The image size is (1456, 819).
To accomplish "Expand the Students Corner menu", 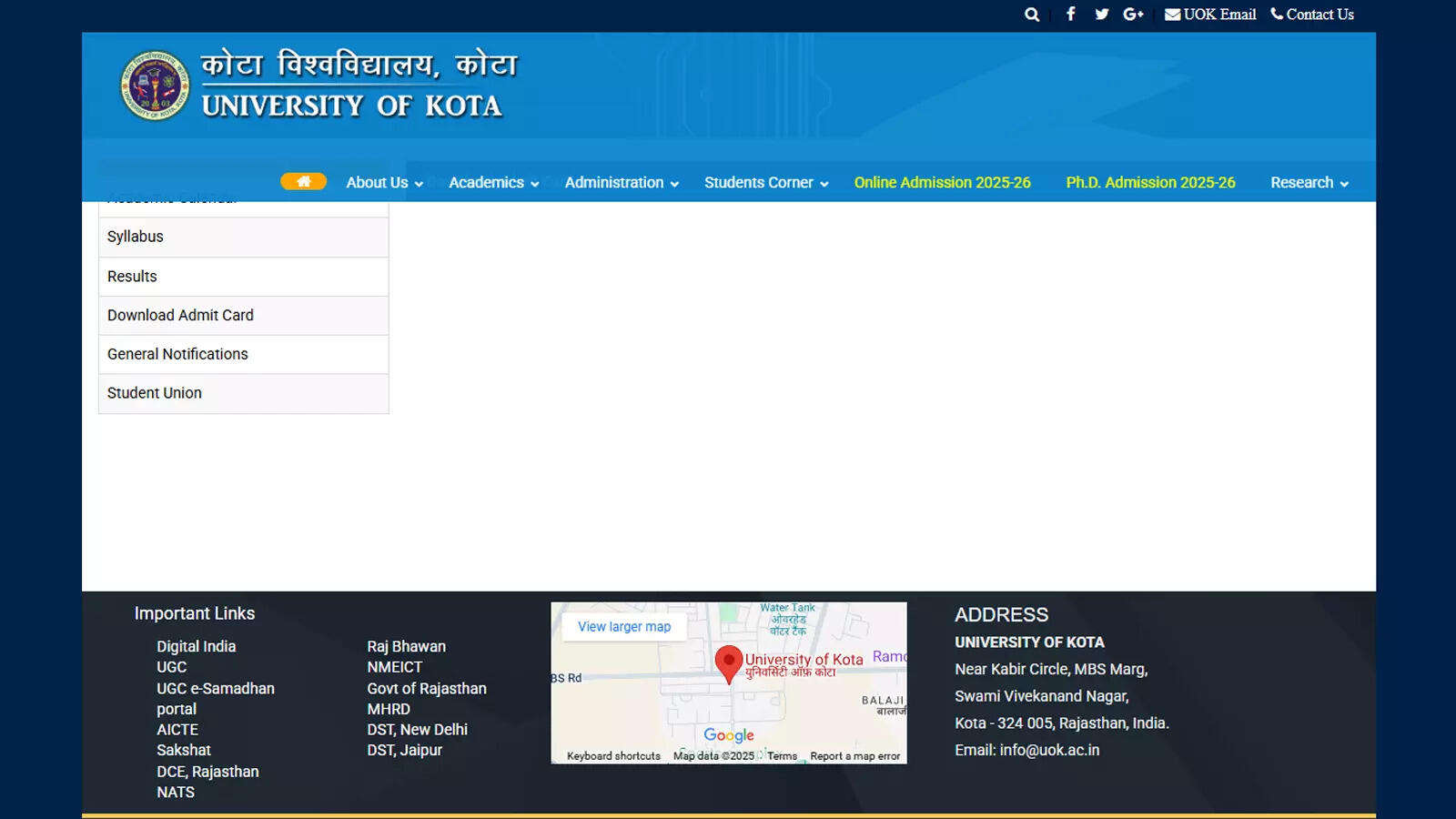I will (766, 182).
